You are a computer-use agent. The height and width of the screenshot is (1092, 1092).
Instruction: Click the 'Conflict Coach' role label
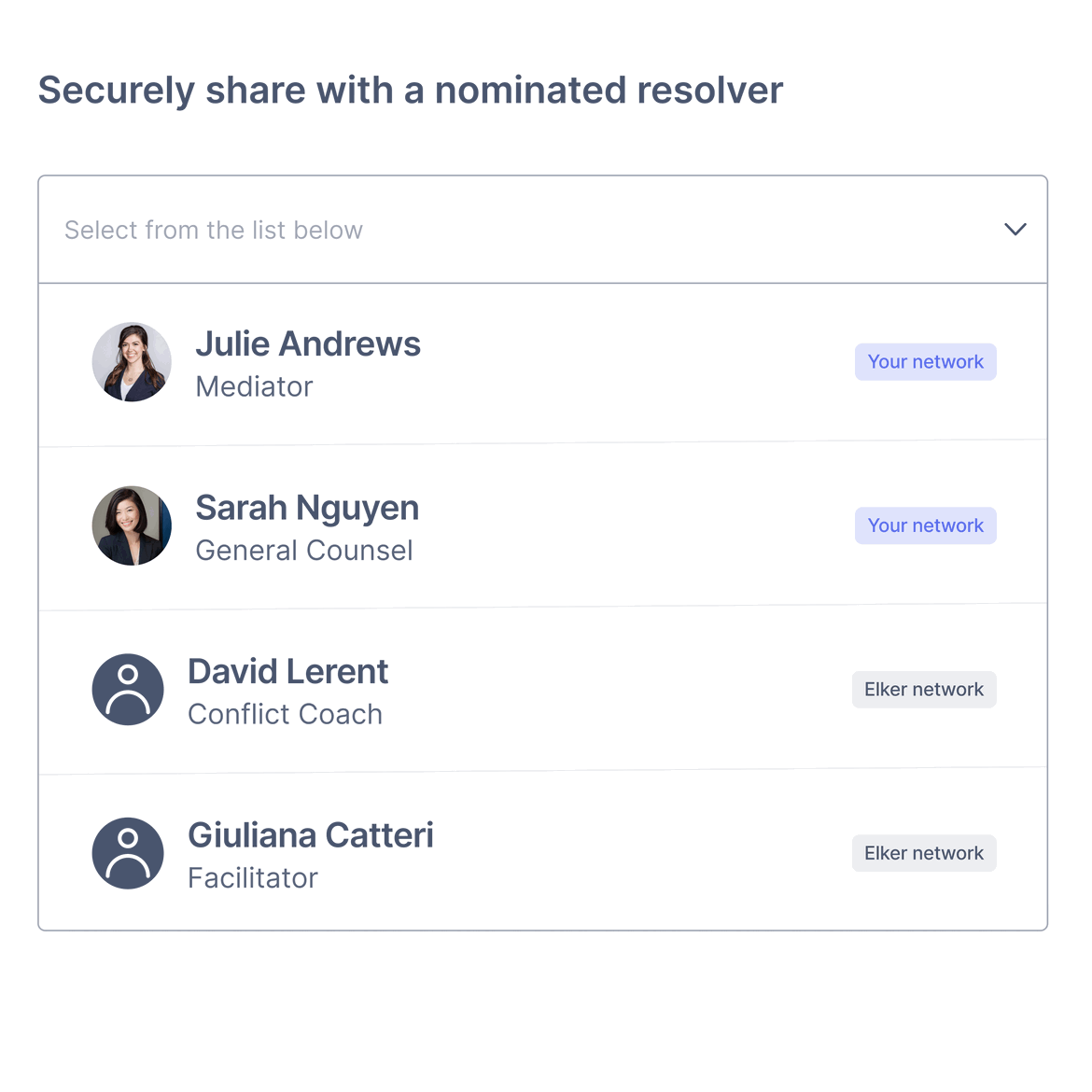pyautogui.click(x=286, y=714)
